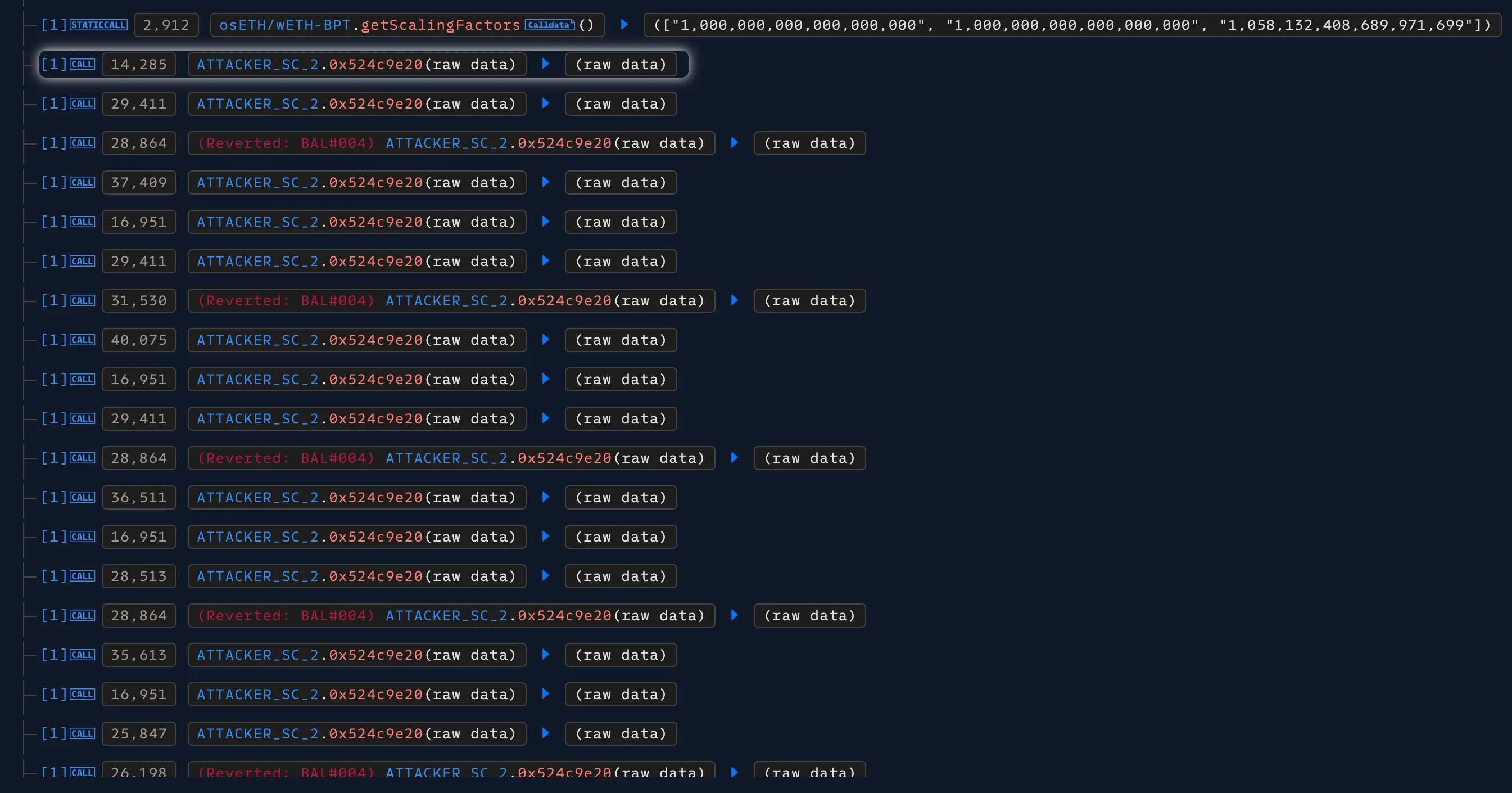The width and height of the screenshot is (1512, 793).
Task: Click the Calldata badge on getScalingFactors
Action: click(x=549, y=25)
